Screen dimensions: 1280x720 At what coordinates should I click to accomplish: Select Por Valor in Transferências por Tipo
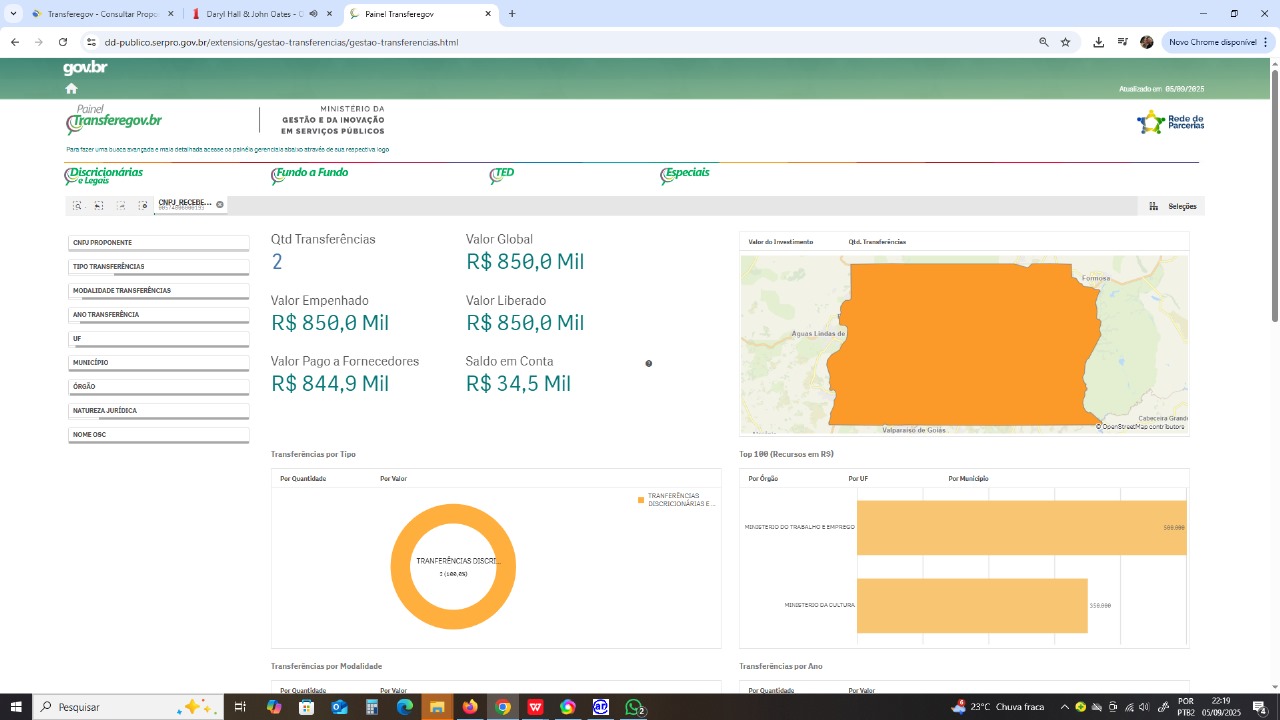point(393,479)
